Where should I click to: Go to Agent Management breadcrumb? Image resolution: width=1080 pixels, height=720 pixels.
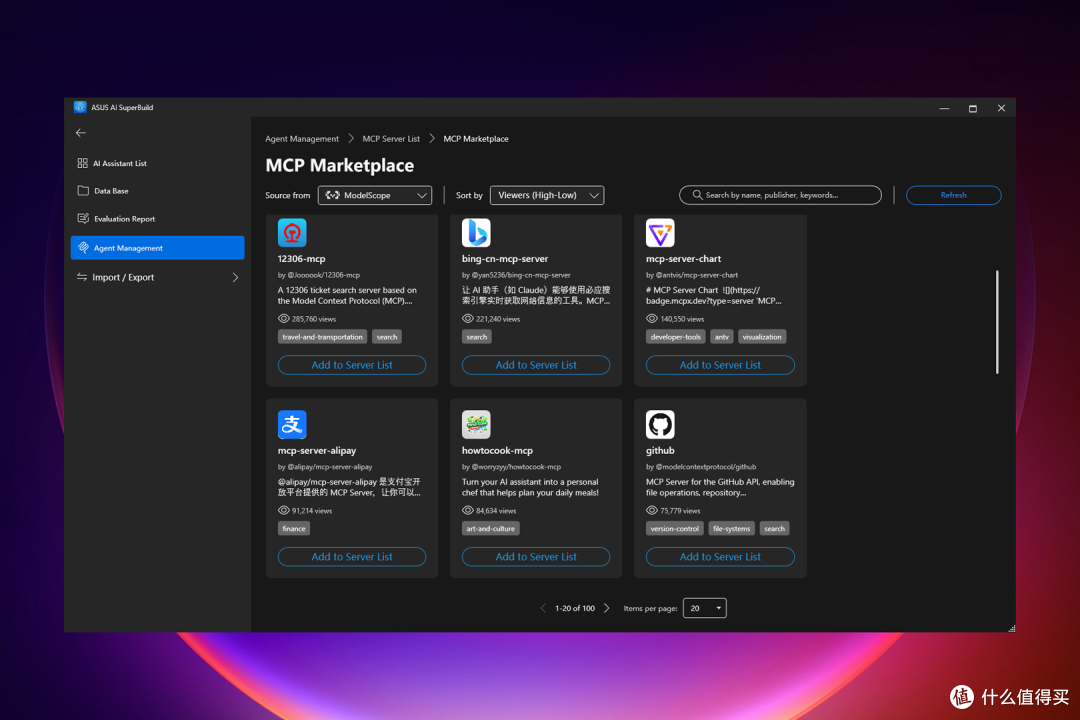302,138
